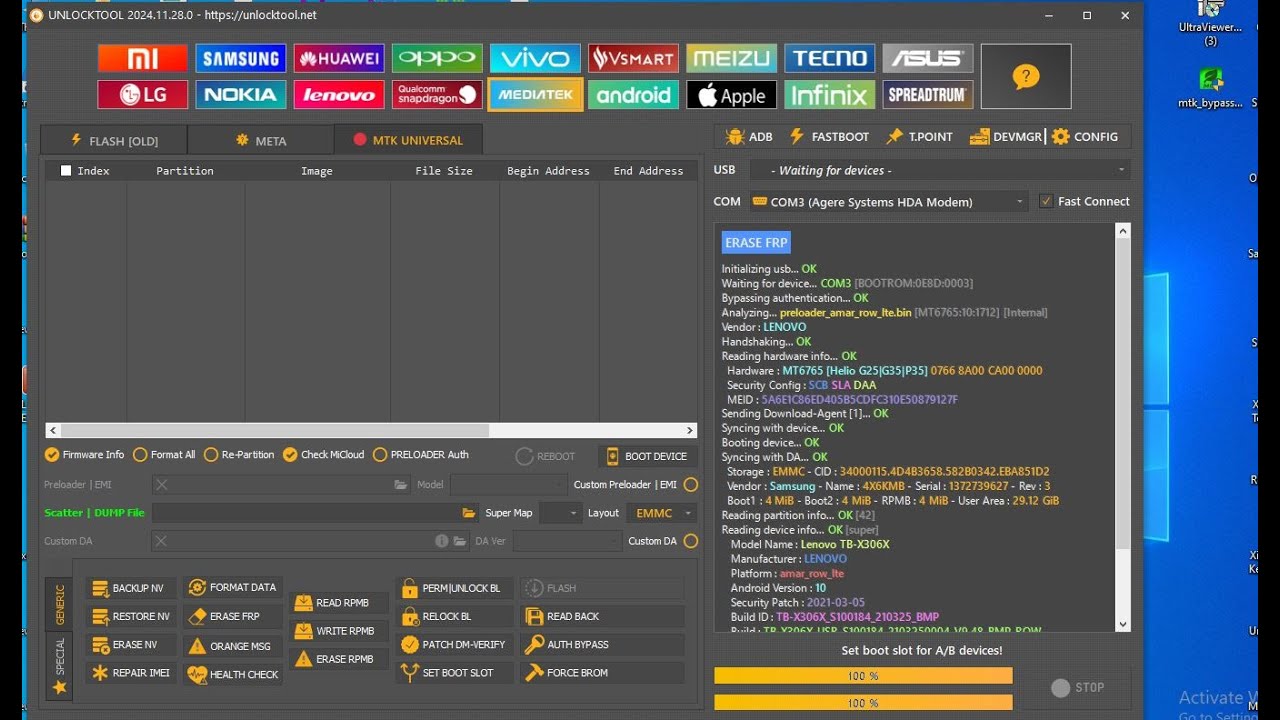This screenshot has width=1280, height=720.
Task: Launch DEVMGR device manager
Action: [x=1005, y=137]
